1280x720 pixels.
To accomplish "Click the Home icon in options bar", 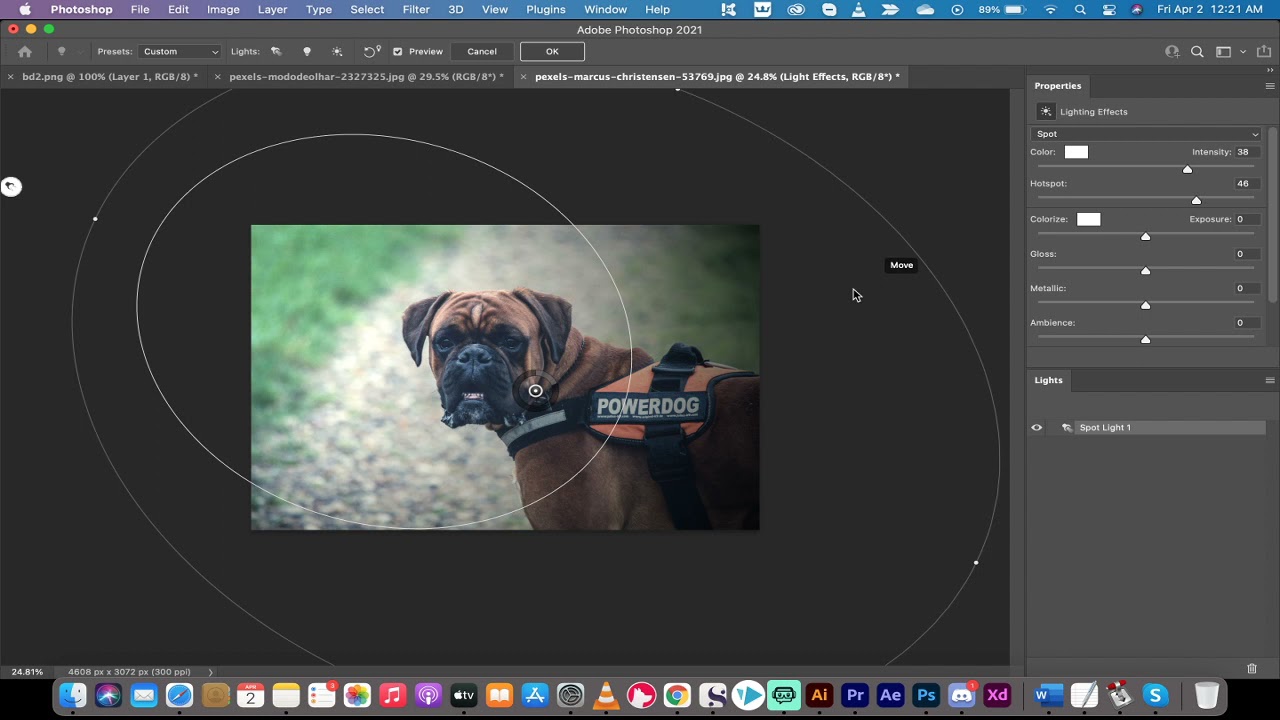I will [25, 52].
